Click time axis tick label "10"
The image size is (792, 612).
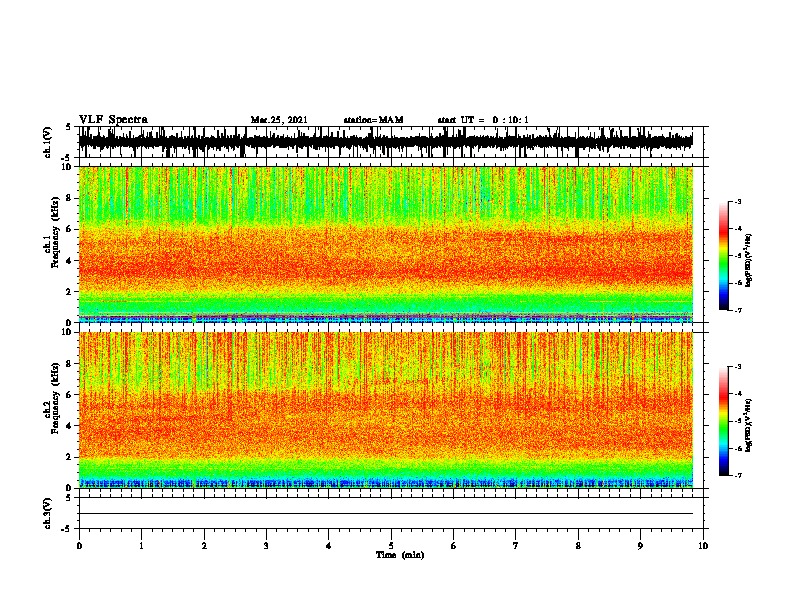703,546
